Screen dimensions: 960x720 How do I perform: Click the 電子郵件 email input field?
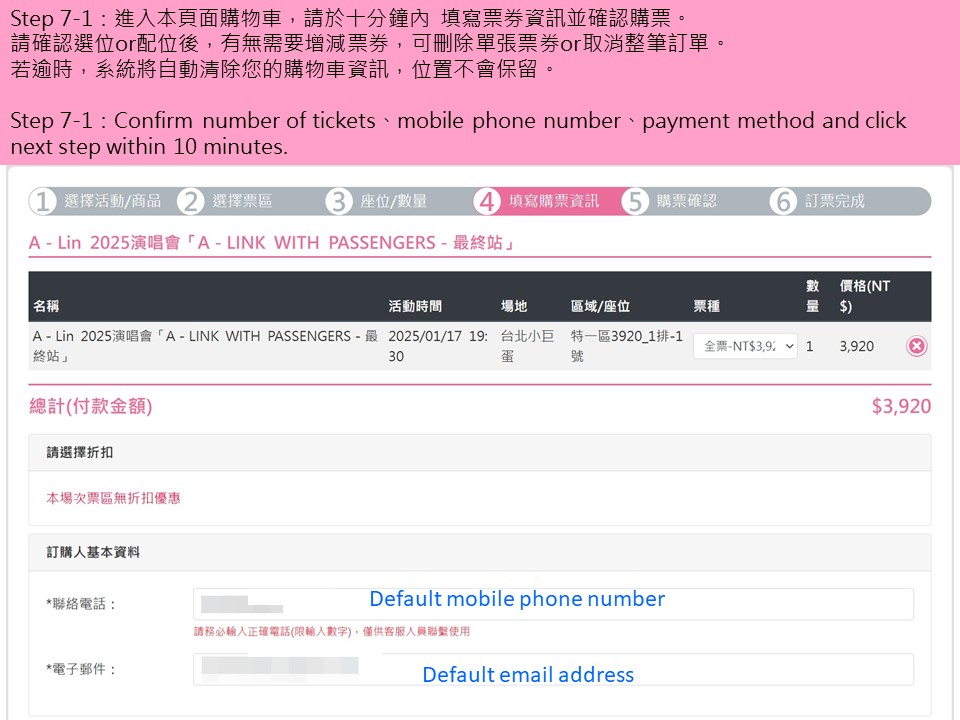553,669
